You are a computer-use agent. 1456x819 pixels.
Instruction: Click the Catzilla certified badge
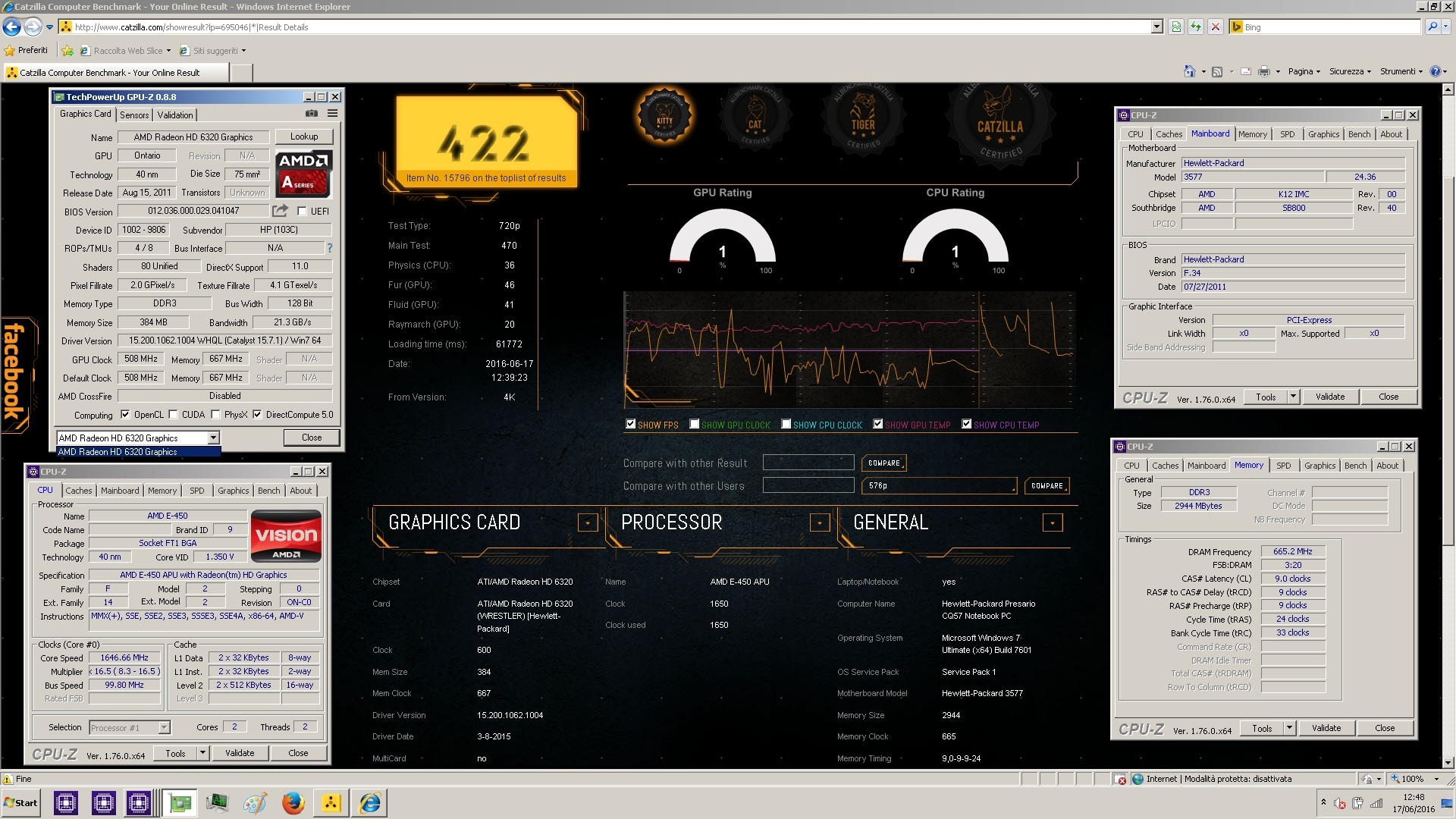(999, 123)
